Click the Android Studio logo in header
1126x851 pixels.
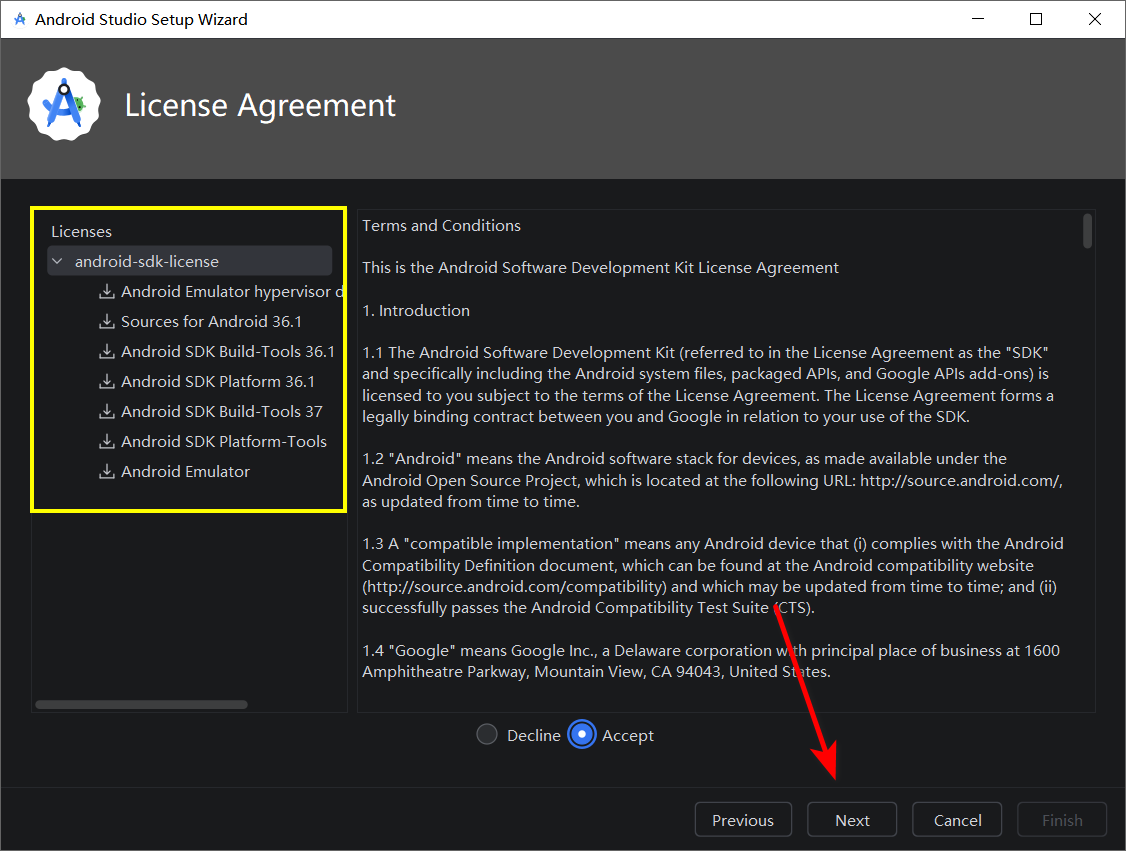64,105
